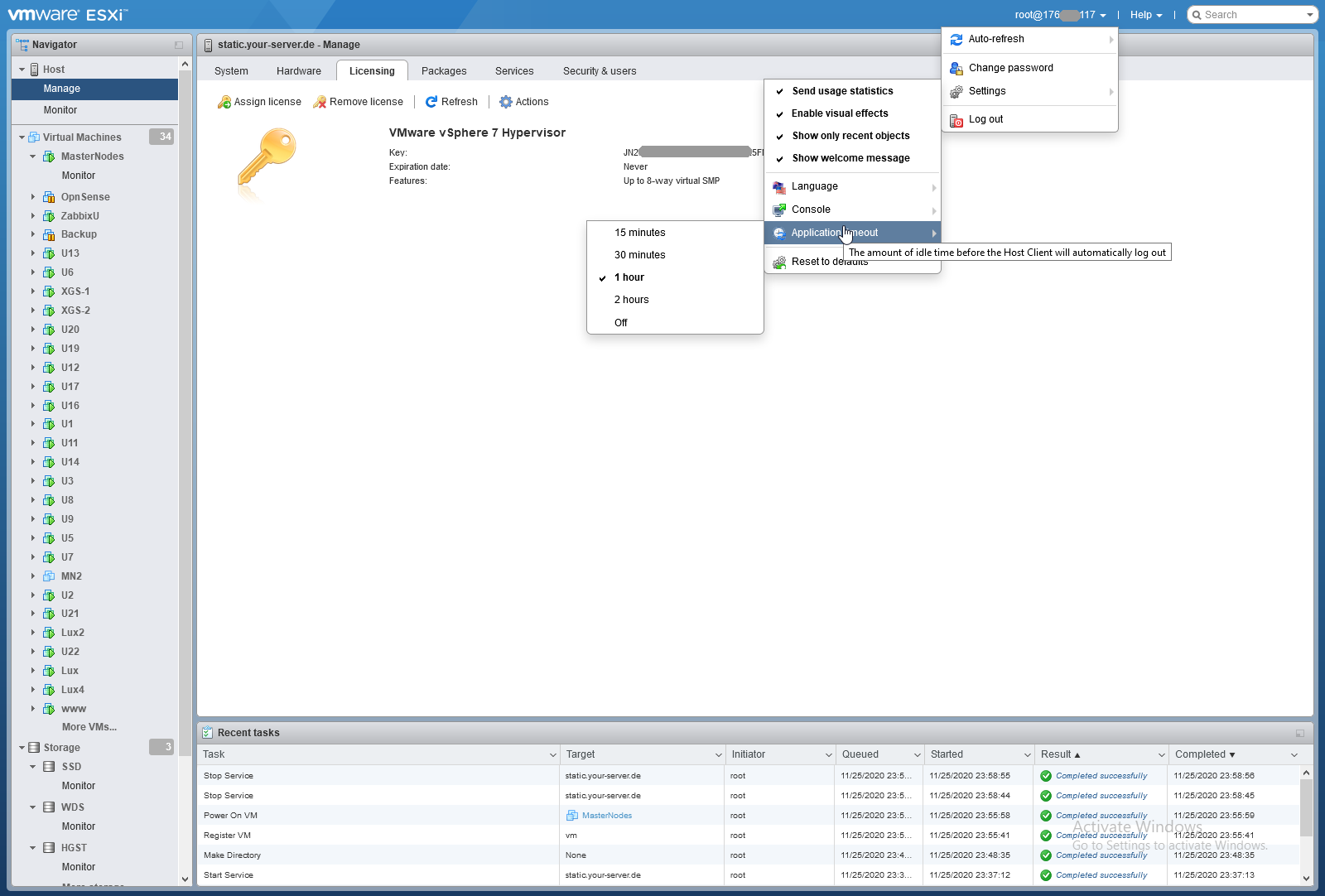Select the 1 hour timeout option

tap(675, 277)
